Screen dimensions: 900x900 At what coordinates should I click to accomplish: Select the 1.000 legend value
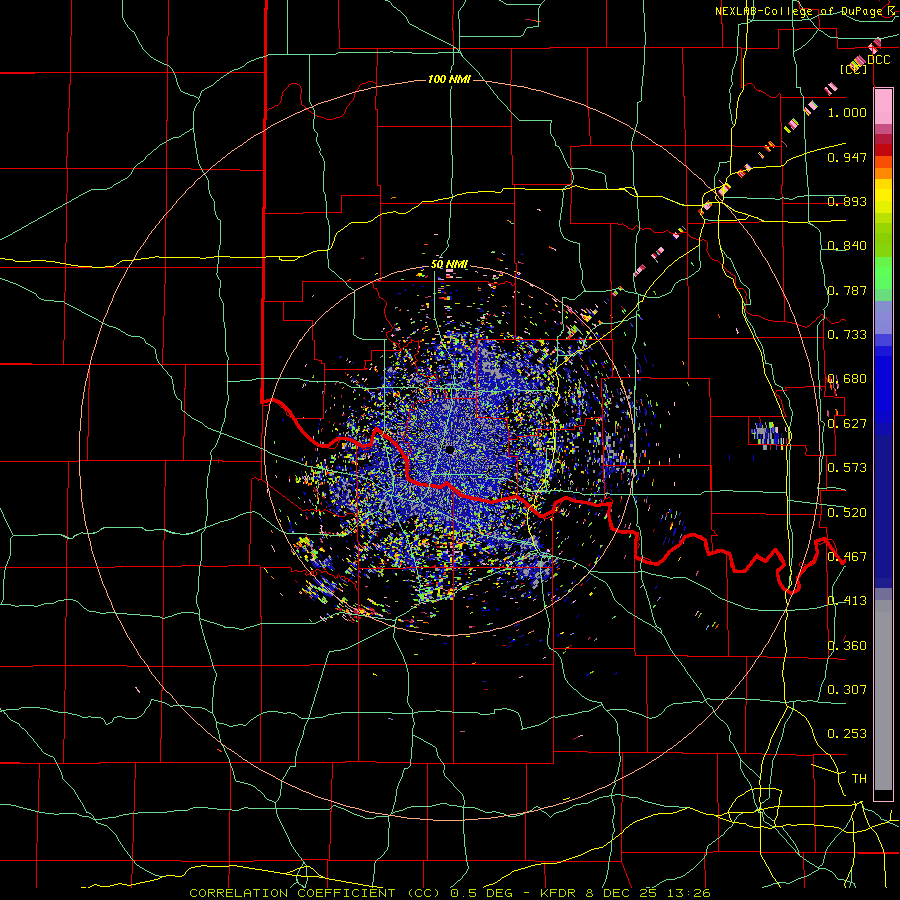[x=847, y=112]
